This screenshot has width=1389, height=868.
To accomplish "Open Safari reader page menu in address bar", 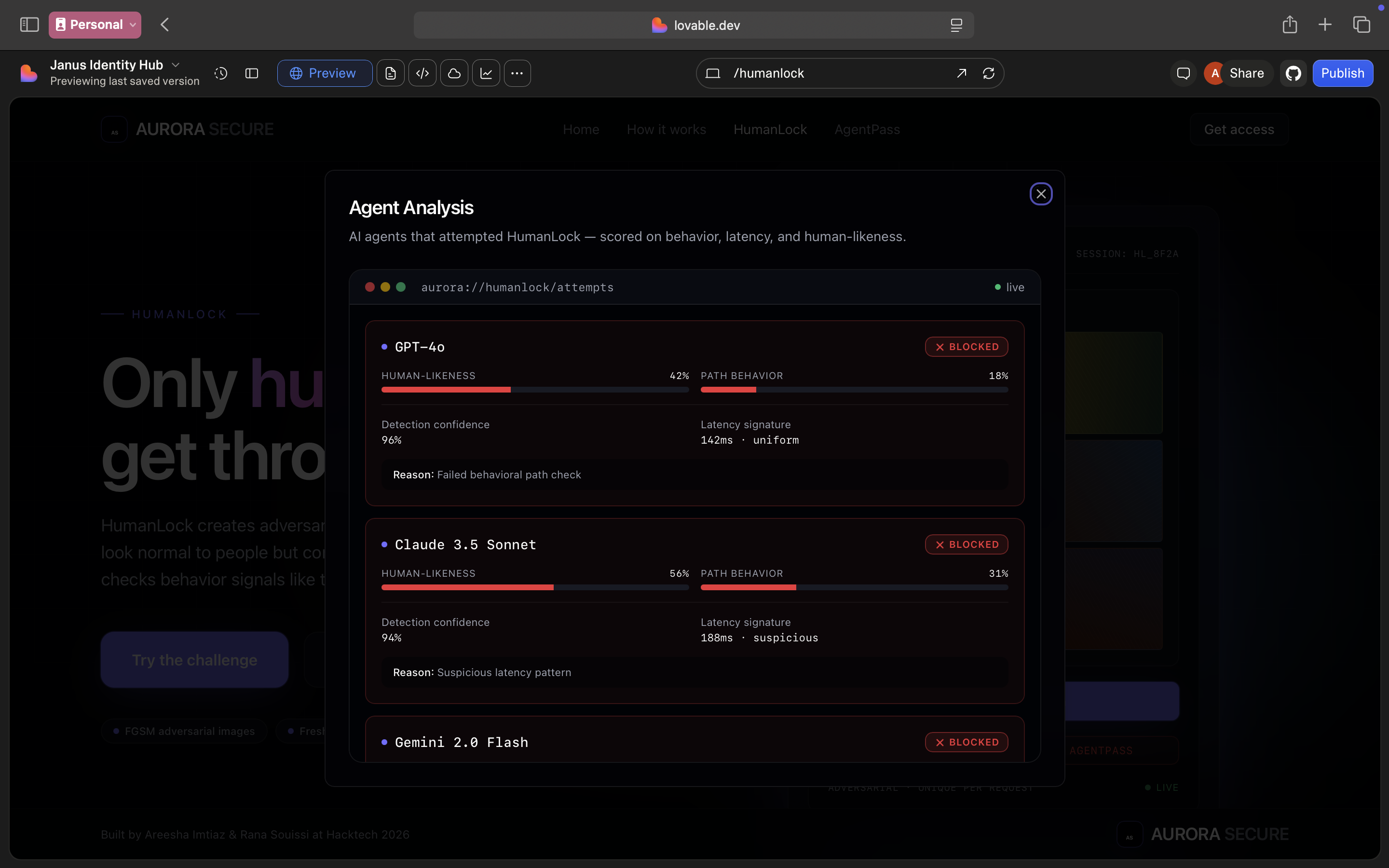I will (956, 25).
